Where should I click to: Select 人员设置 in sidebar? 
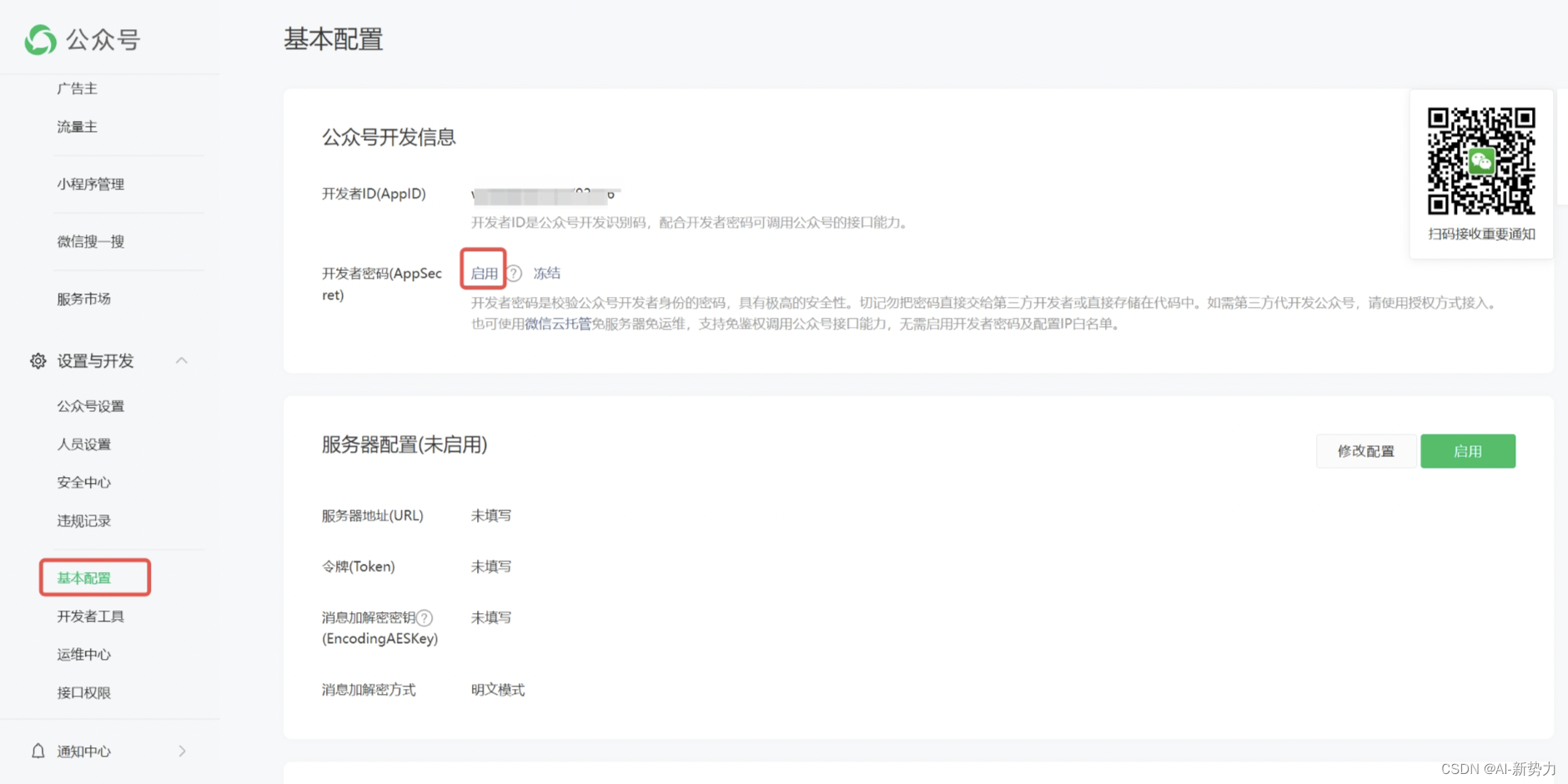coord(84,445)
